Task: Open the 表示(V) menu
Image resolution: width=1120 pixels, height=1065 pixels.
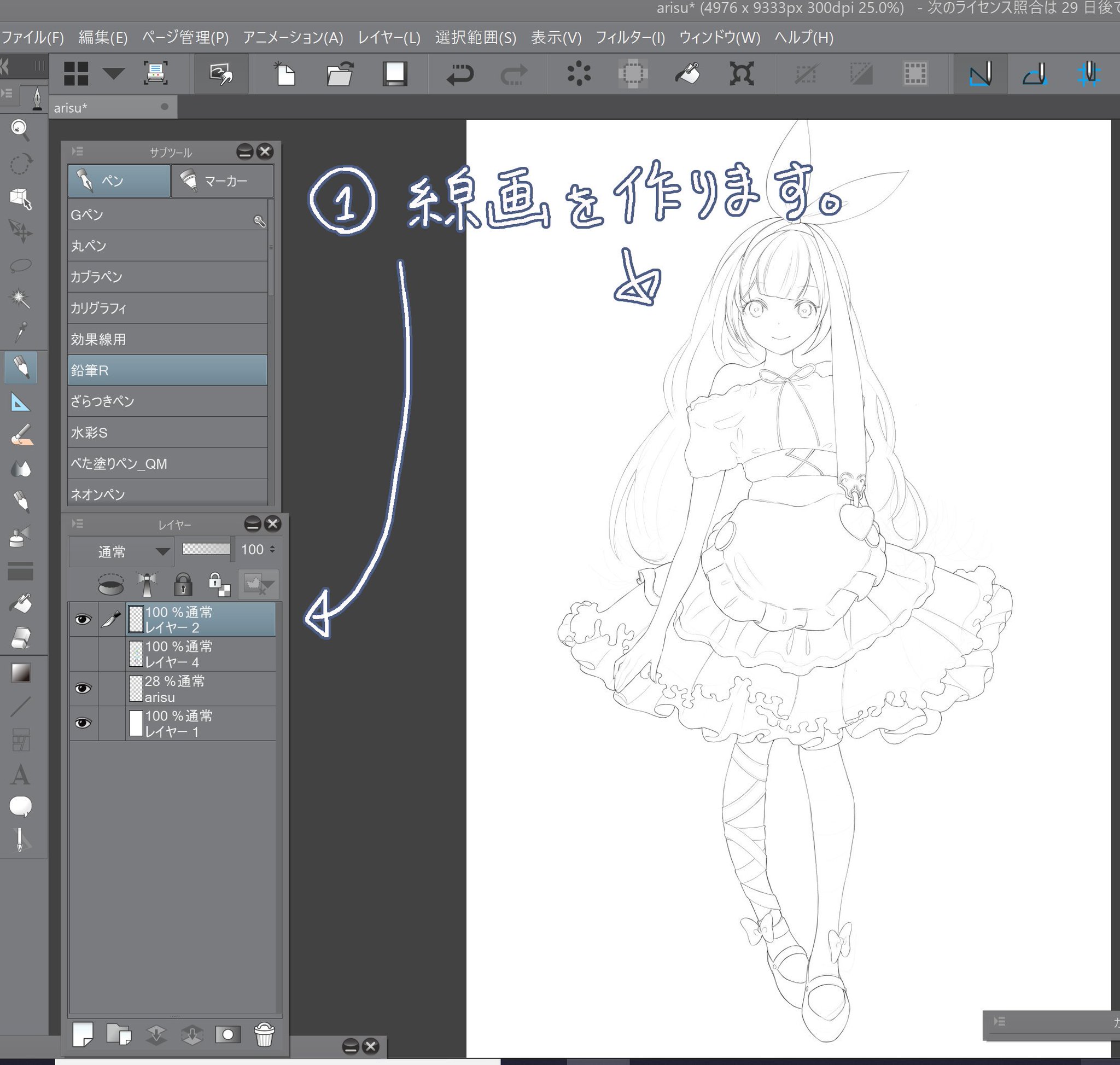Action: (556, 37)
